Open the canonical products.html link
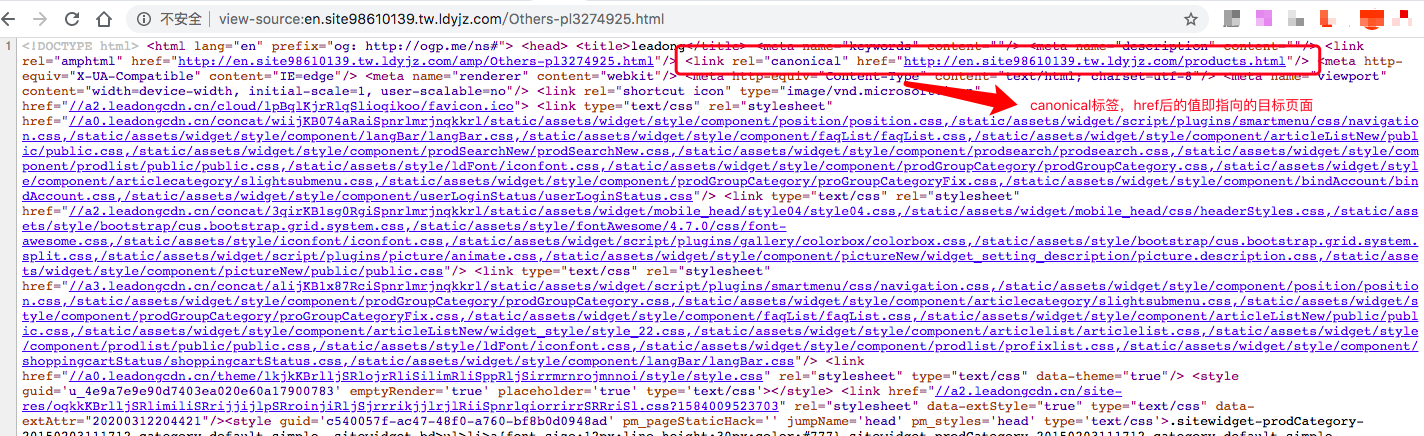The width and height of the screenshot is (1424, 436). coord(1094,61)
